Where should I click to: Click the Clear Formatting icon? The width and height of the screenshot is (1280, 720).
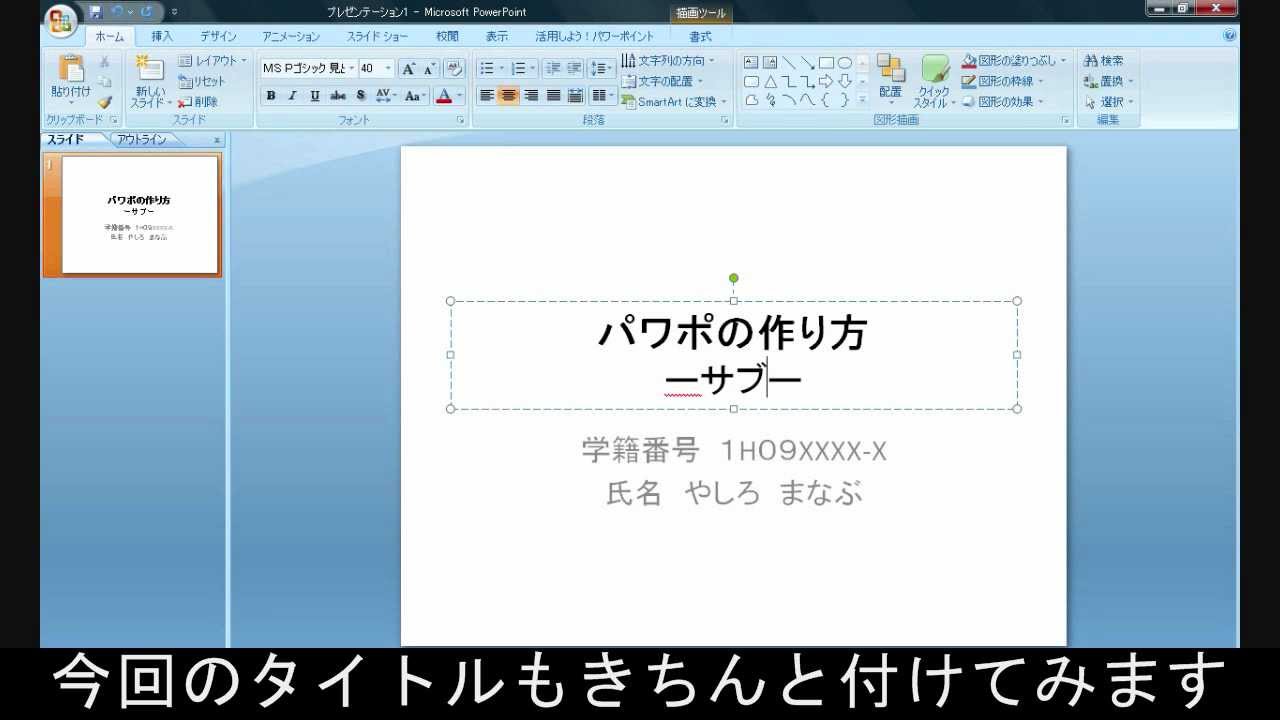click(x=454, y=68)
